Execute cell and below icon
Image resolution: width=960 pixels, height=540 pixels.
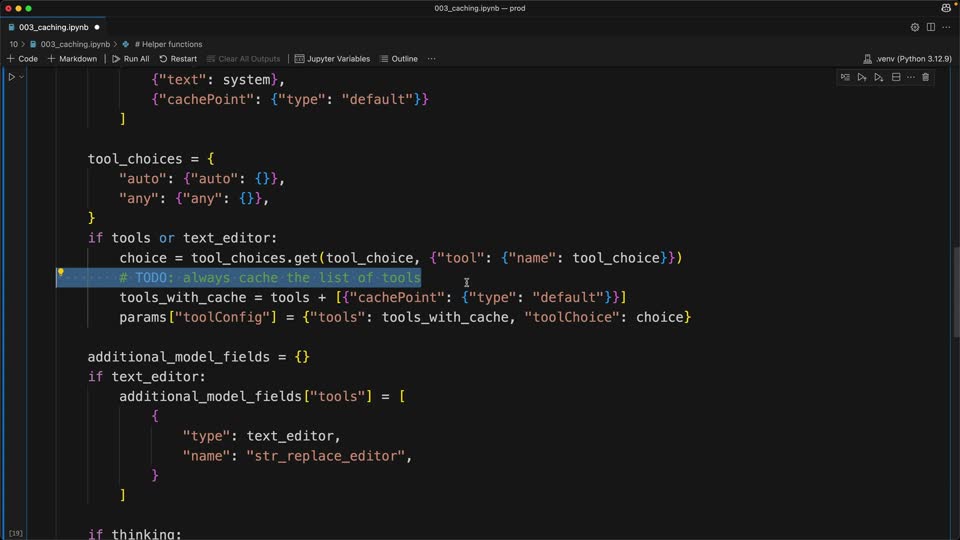879,77
